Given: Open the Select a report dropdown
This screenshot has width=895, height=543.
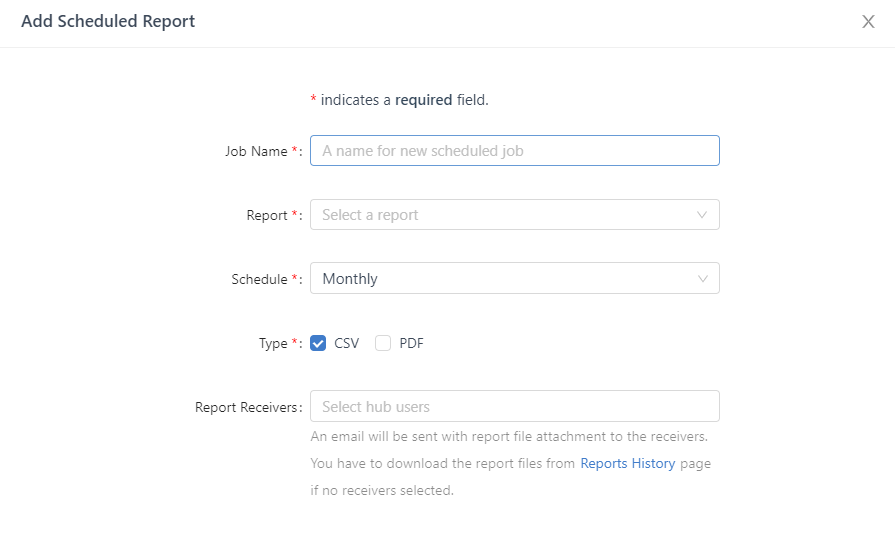Looking at the screenshot, I should tap(500, 215).
